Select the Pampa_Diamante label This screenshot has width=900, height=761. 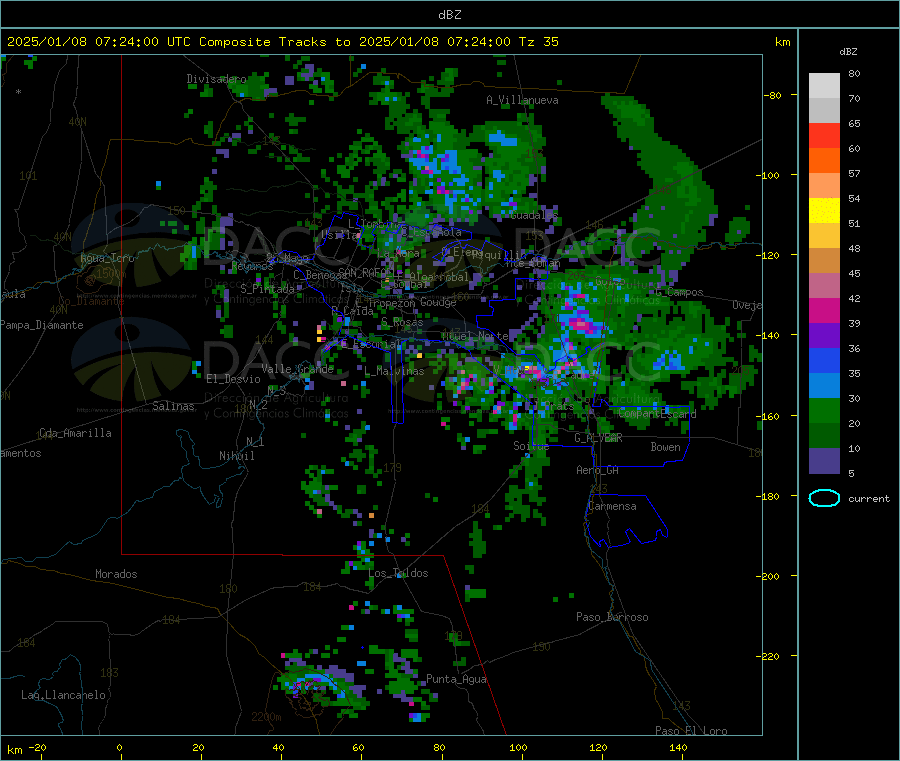pyautogui.click(x=41, y=325)
